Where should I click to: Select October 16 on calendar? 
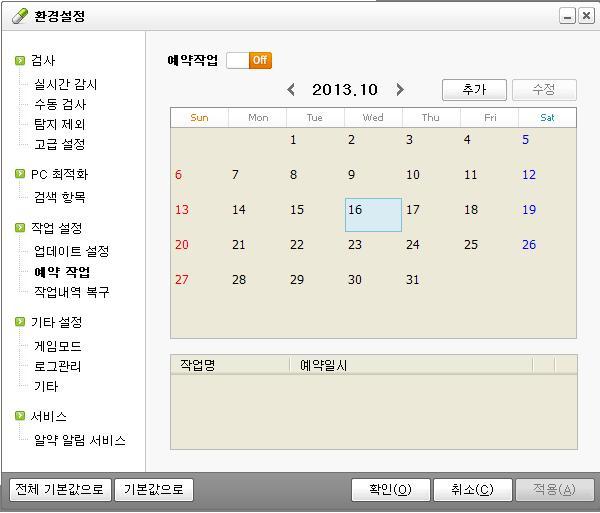point(373,215)
